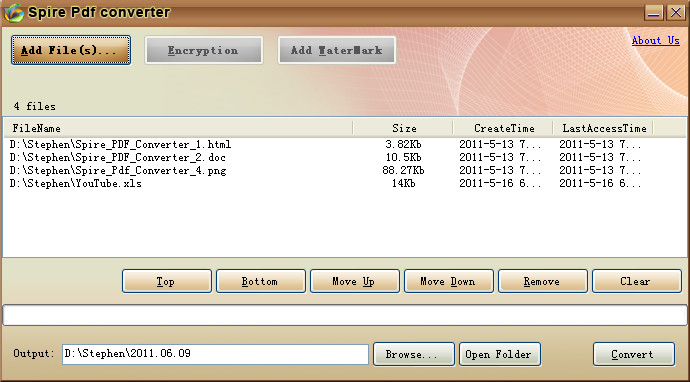Click the Spire Pdf converter app icon
690x382 pixels.
coord(13,13)
